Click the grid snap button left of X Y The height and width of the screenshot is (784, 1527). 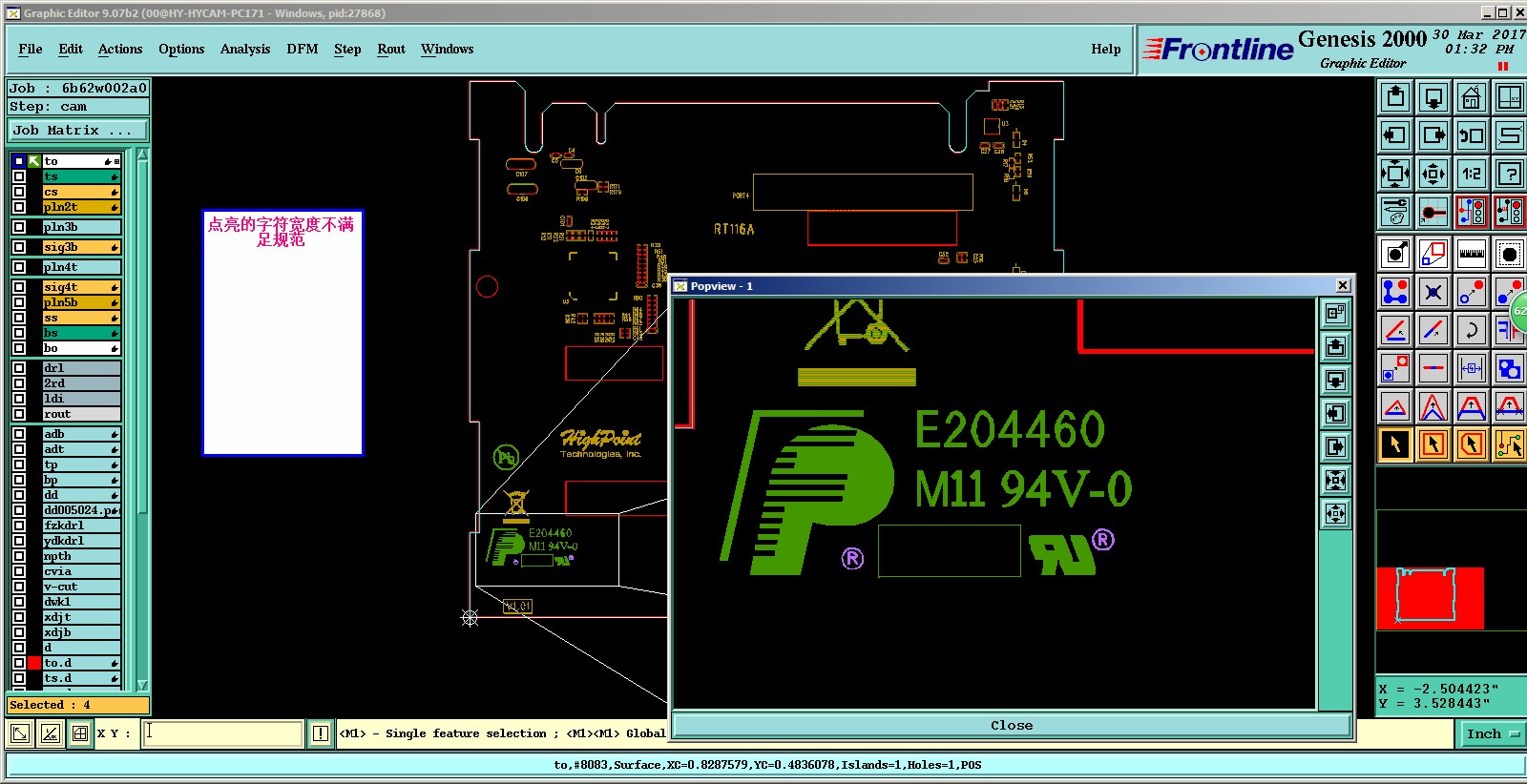(80, 733)
